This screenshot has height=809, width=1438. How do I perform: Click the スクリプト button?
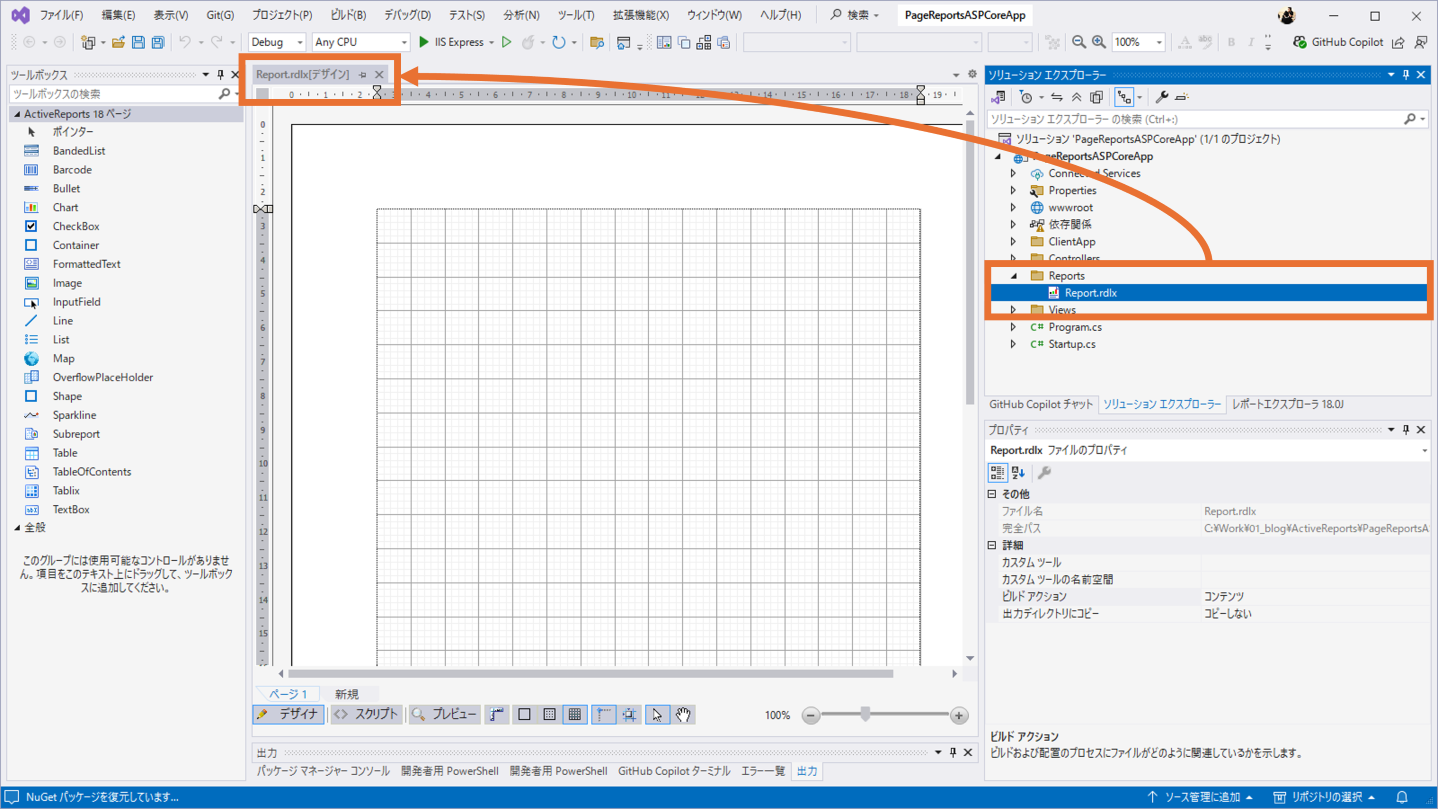[366, 715]
